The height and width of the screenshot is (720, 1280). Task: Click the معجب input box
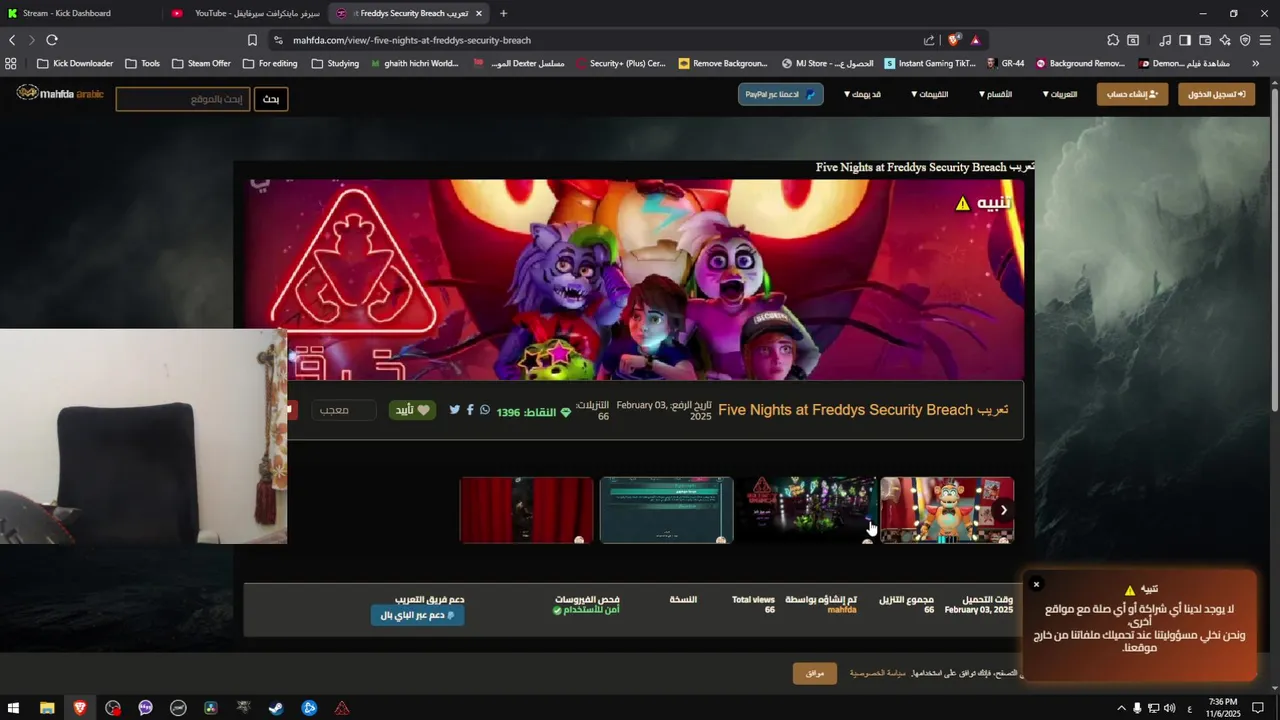click(x=343, y=410)
